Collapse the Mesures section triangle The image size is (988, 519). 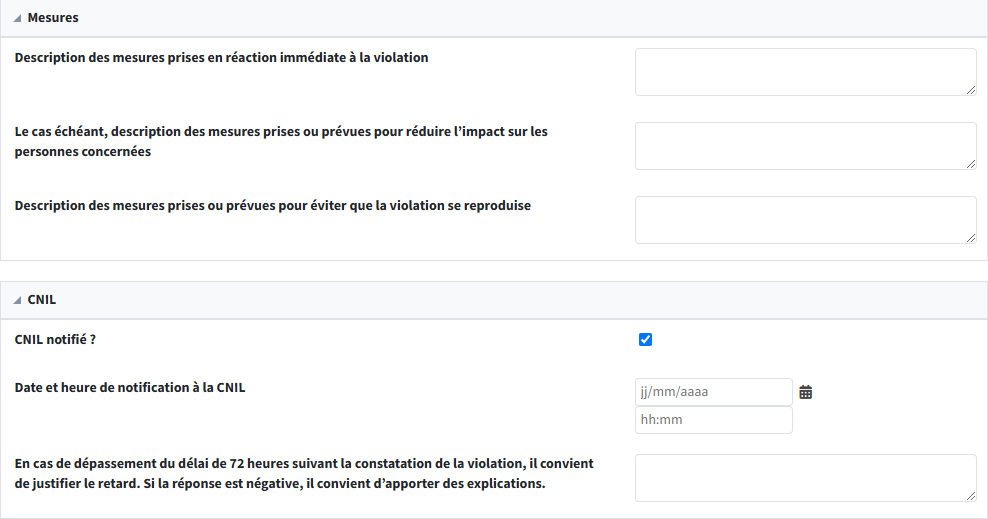coord(18,19)
